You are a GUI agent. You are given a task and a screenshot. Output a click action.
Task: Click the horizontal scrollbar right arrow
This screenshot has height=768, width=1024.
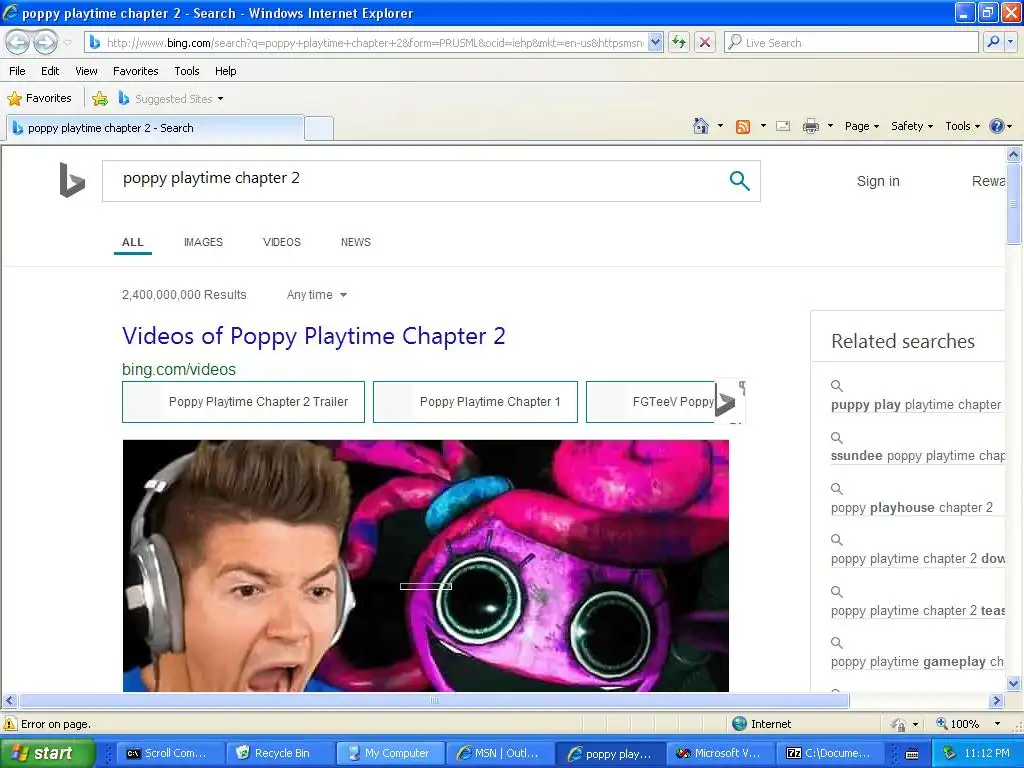(x=996, y=701)
